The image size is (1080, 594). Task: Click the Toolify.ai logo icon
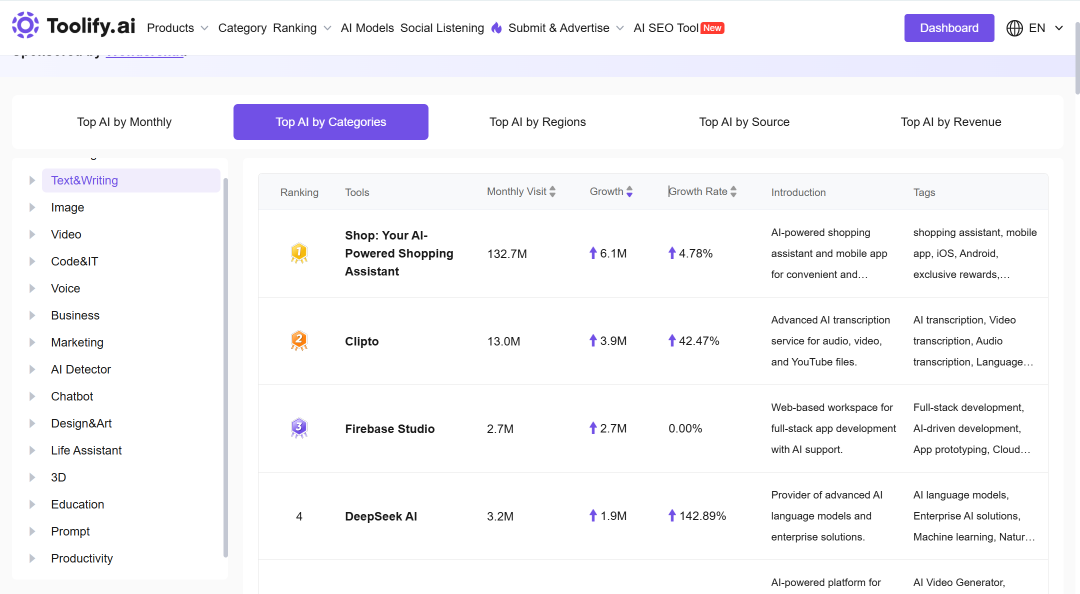pyautogui.click(x=25, y=25)
